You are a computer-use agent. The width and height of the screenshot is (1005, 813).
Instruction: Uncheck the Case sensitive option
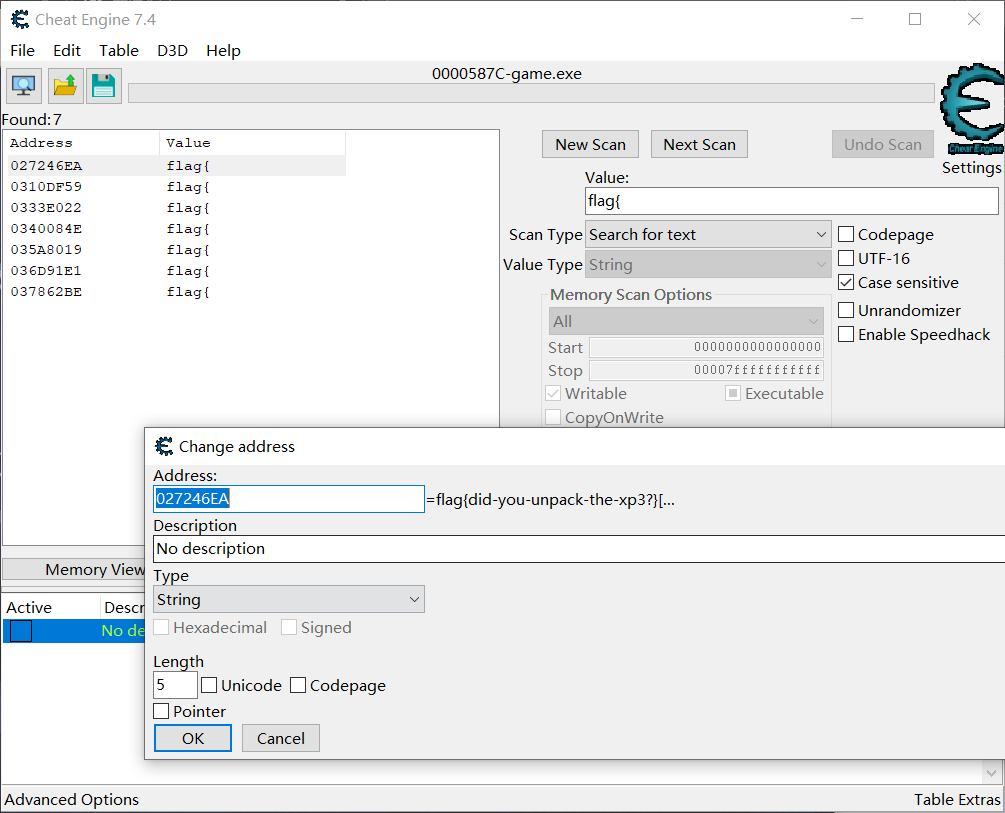click(846, 283)
